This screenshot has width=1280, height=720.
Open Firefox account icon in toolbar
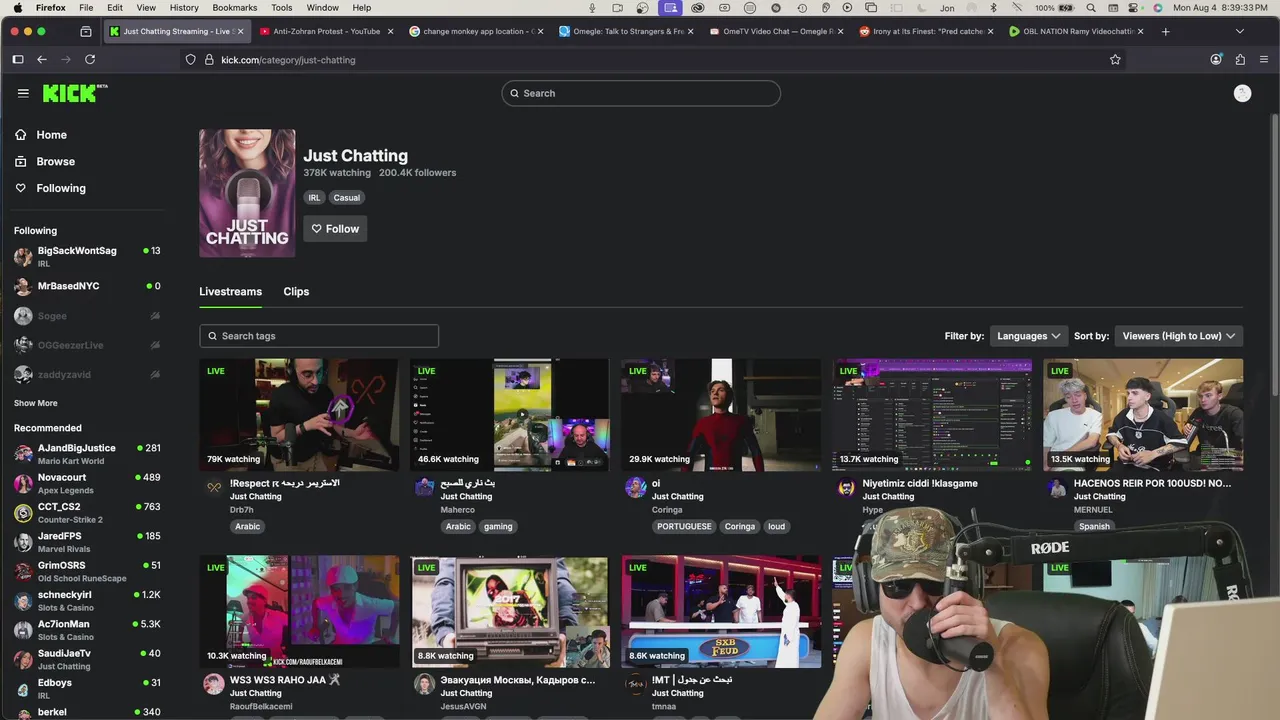tap(1216, 60)
